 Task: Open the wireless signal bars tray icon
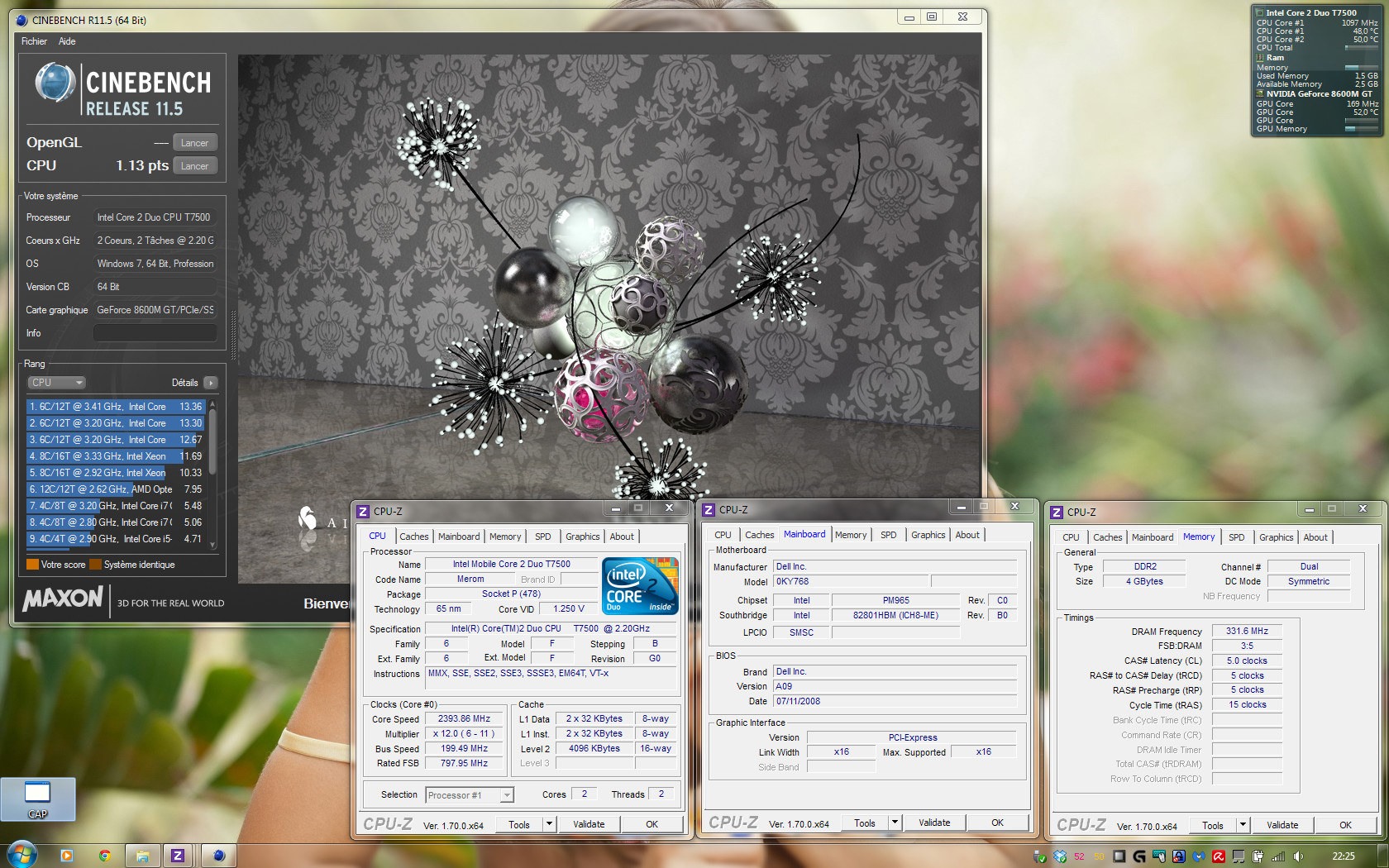pos(1278,856)
